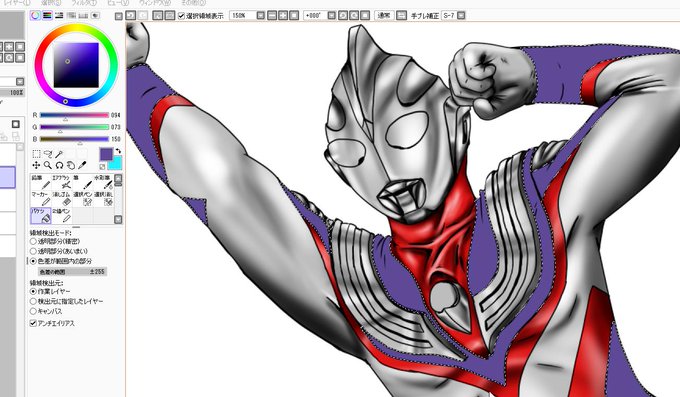This screenshot has height=397, width=680.
Task: Adjust the green (G) channel slider
Action: pos(74,127)
